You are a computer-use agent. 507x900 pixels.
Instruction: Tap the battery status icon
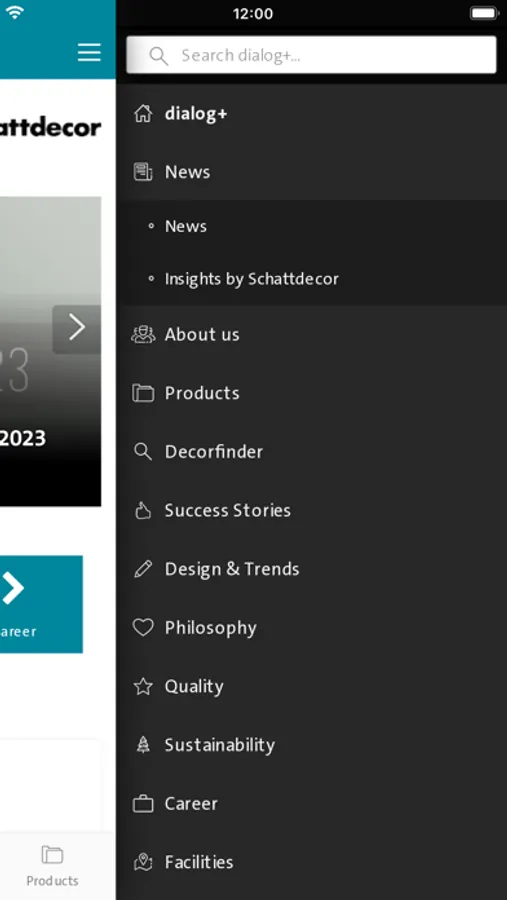click(484, 13)
